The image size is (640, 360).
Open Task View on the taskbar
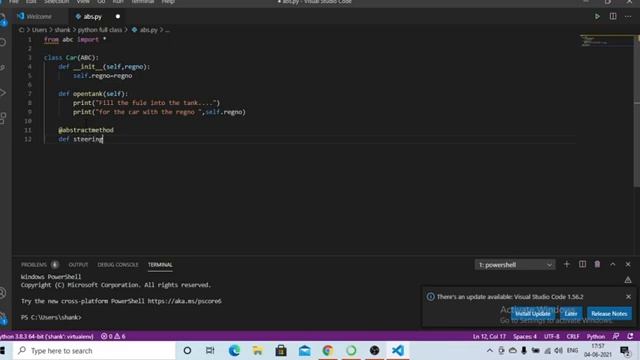(x=210, y=351)
